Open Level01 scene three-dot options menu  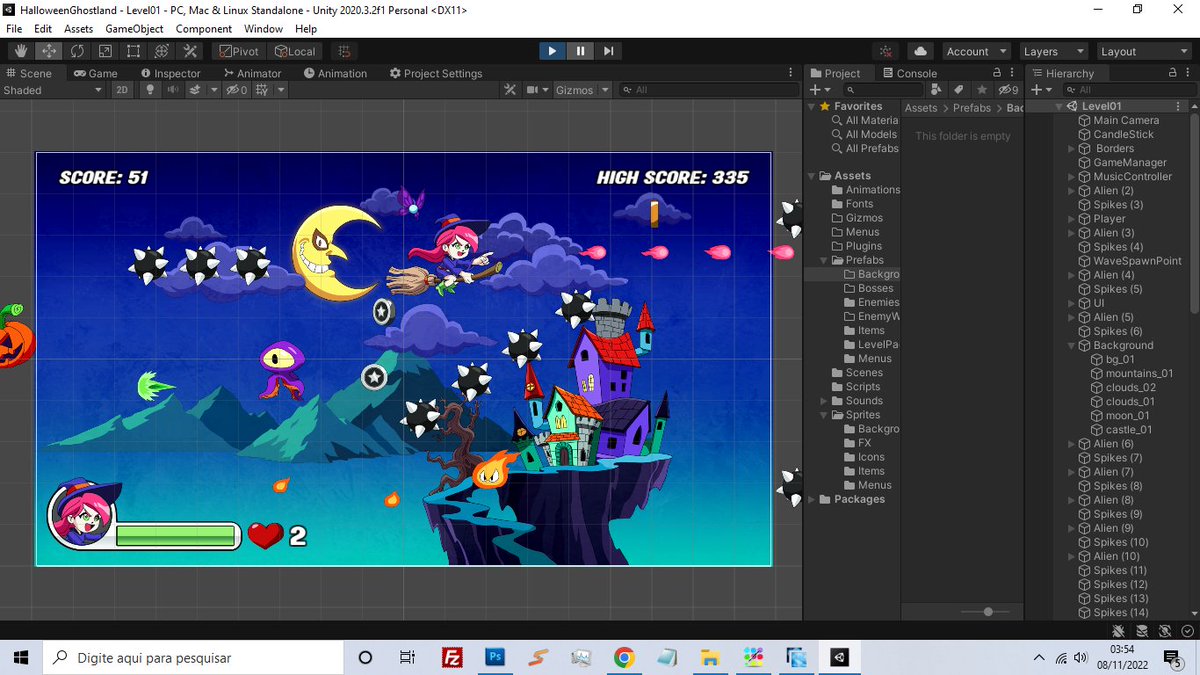click(x=1179, y=106)
